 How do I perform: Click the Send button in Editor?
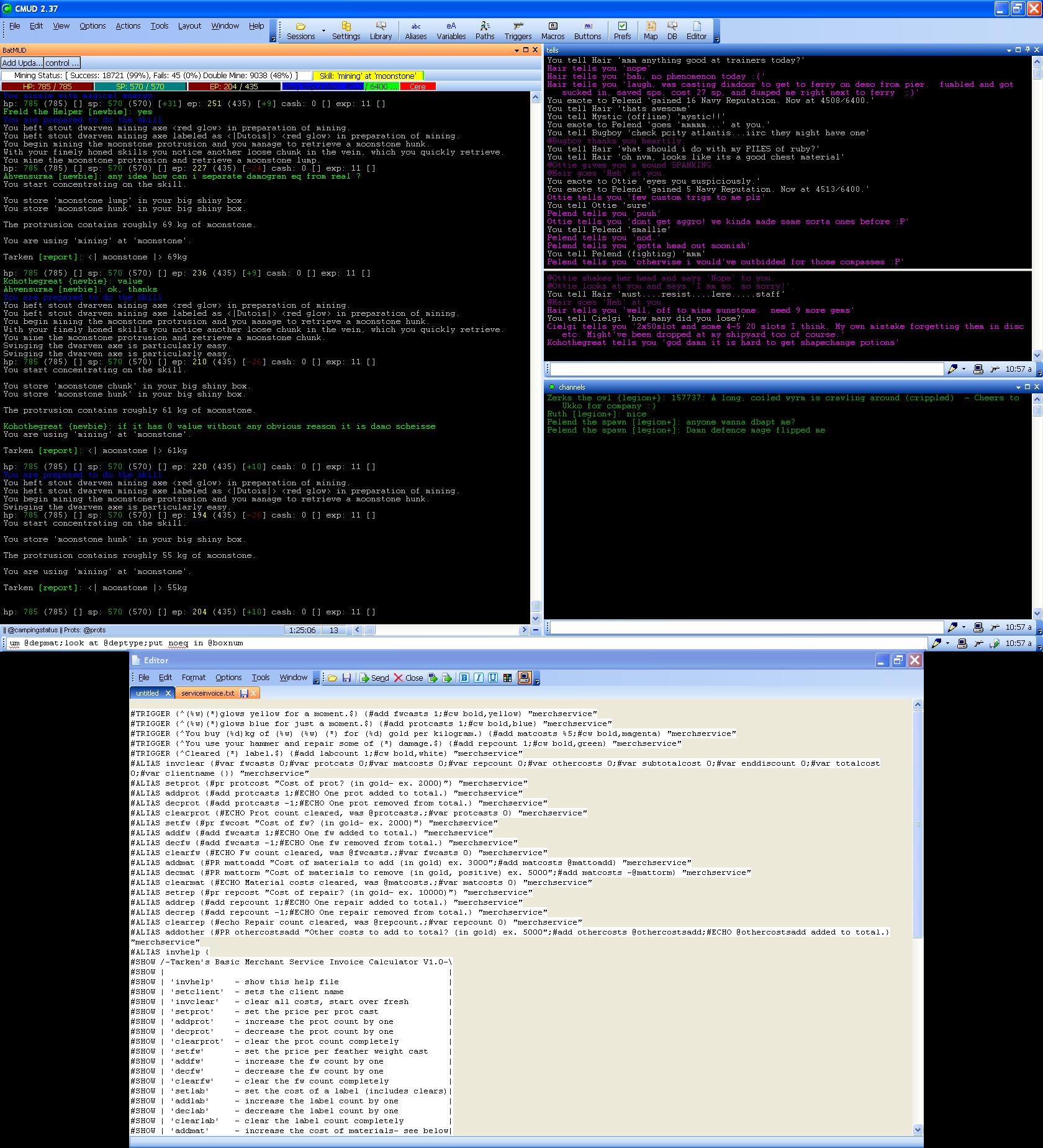(x=374, y=678)
